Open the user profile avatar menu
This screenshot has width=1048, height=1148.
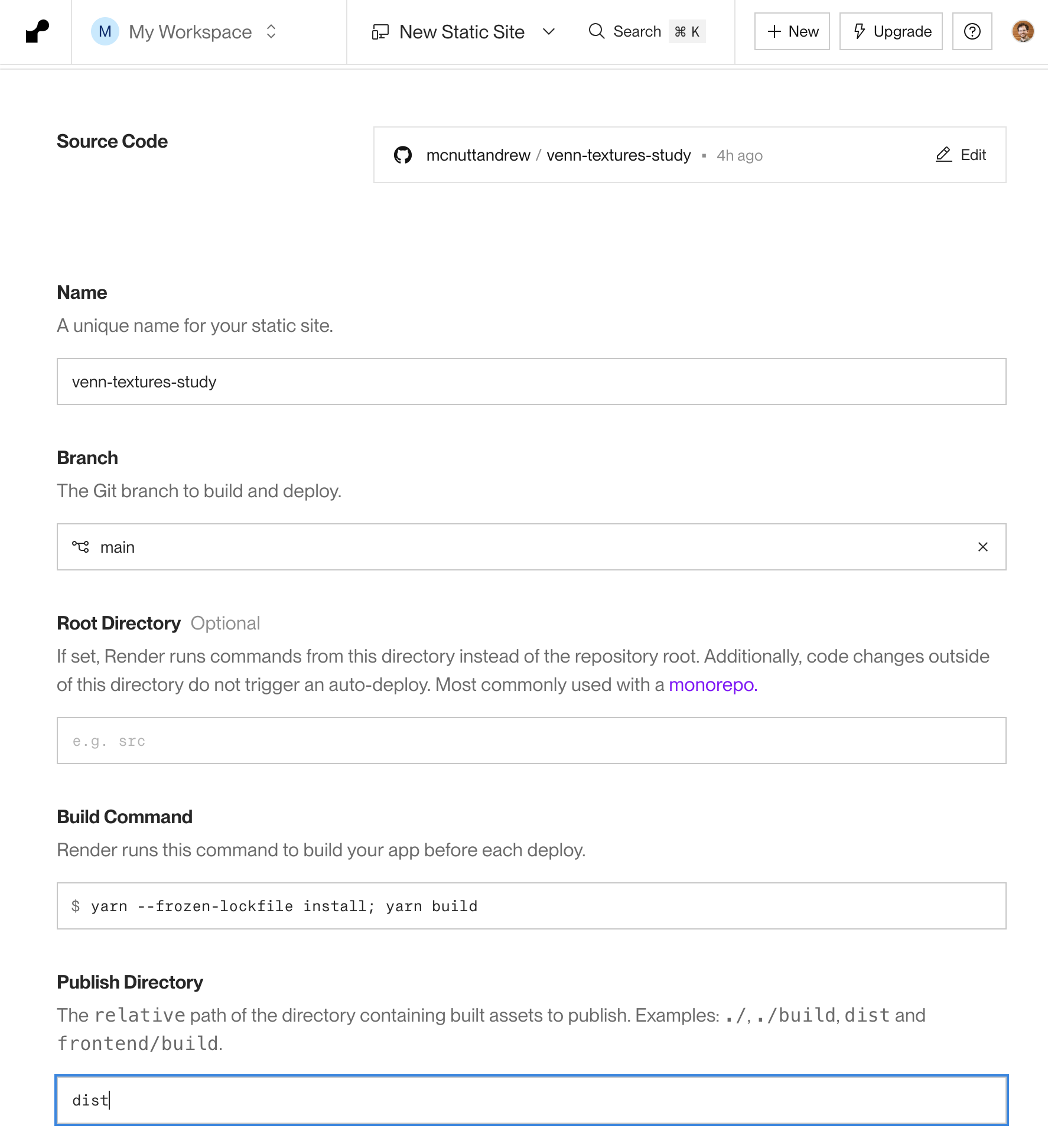point(1023,31)
